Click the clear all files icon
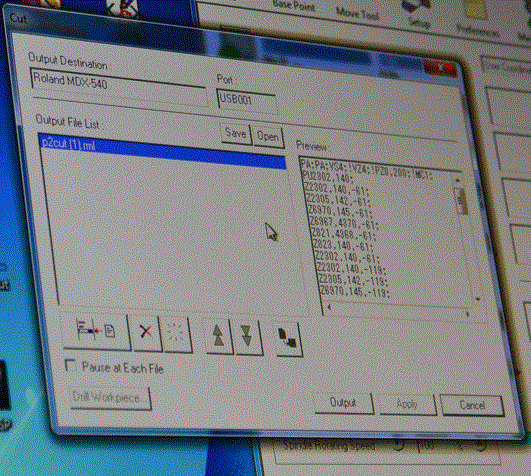531x476 pixels. tap(176, 333)
